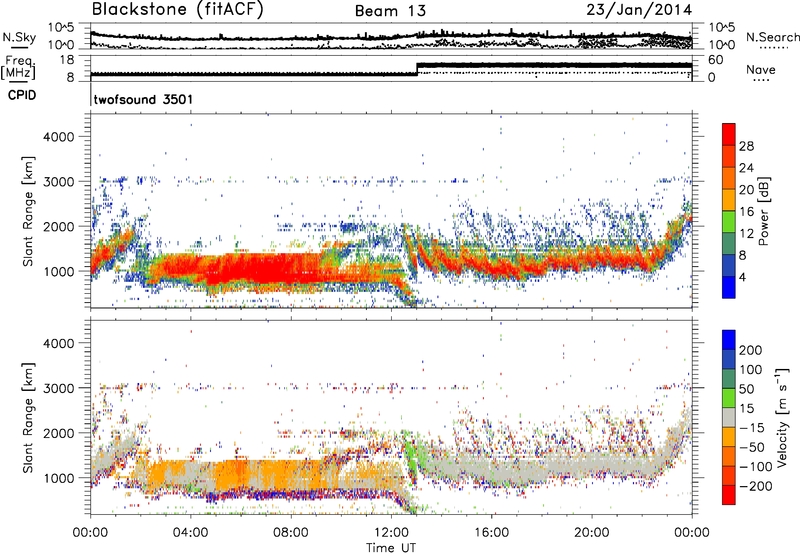Click the '-100' label on Velocity colorbar
The width and height of the screenshot is (800, 554).
tap(756, 467)
